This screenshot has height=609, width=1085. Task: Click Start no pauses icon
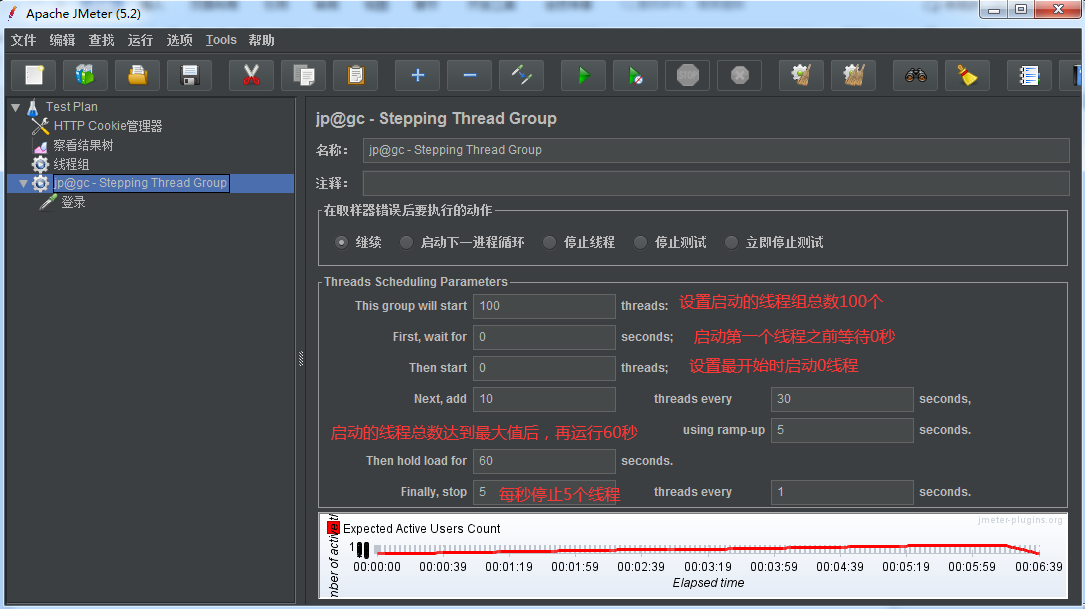pyautogui.click(x=635, y=75)
